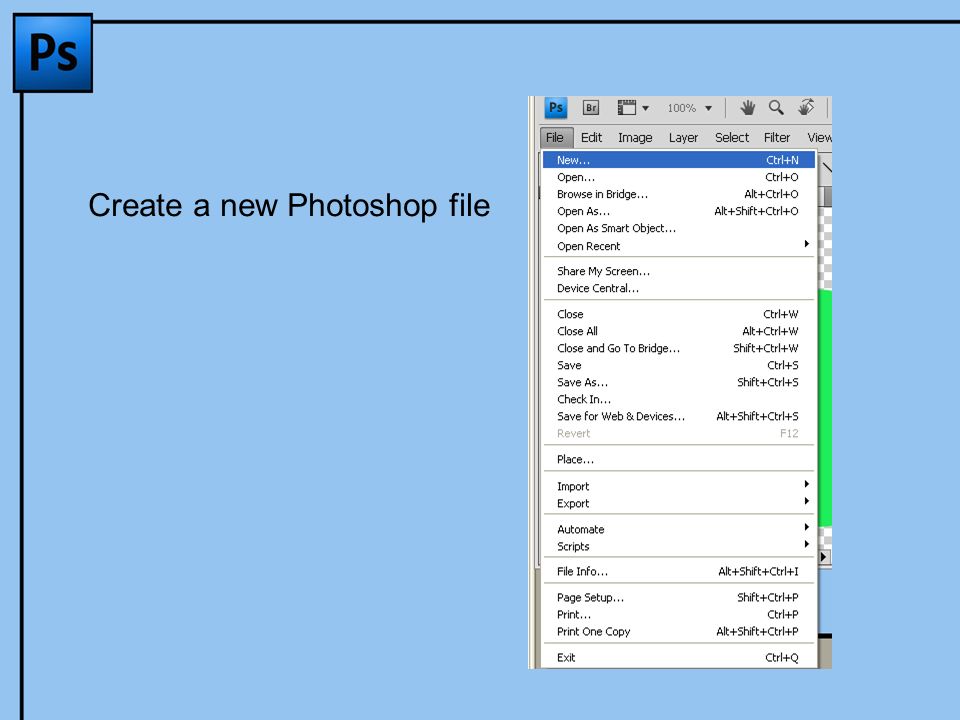
Task: Choose Page Setup... menu entry
Action: point(678,598)
